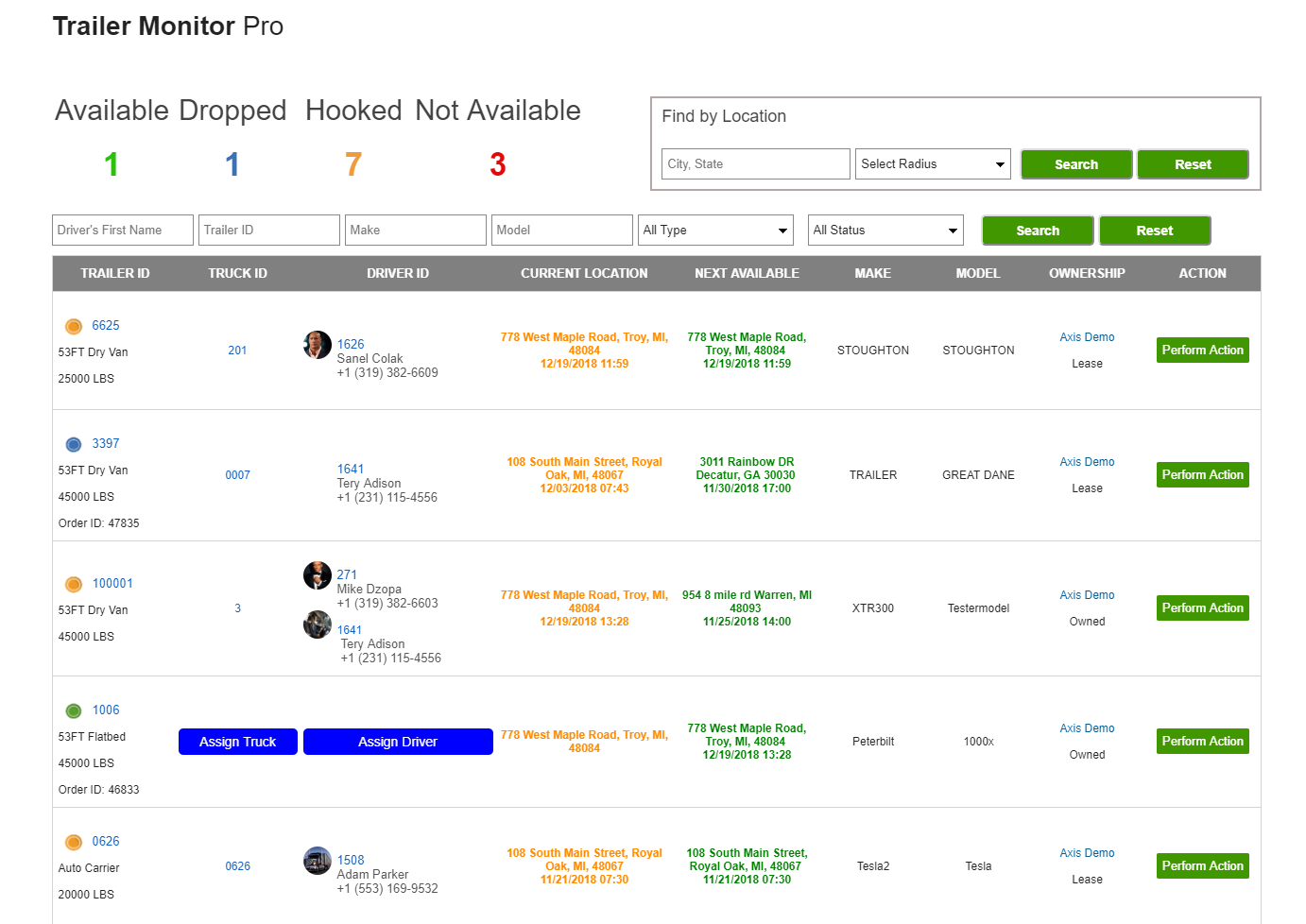
Task: Click the NEXT AVAILABLE column header
Action: click(x=747, y=273)
